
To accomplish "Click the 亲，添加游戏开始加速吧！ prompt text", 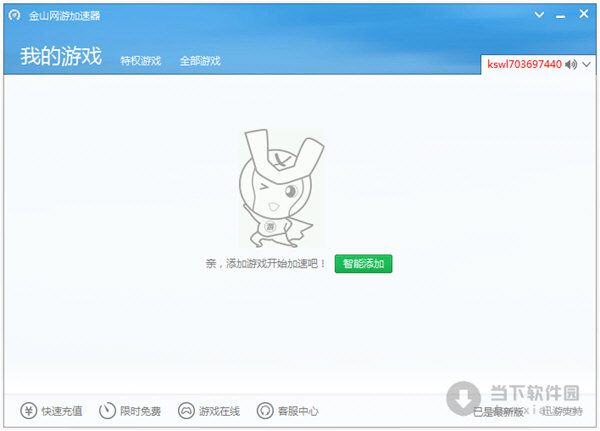I will [266, 263].
